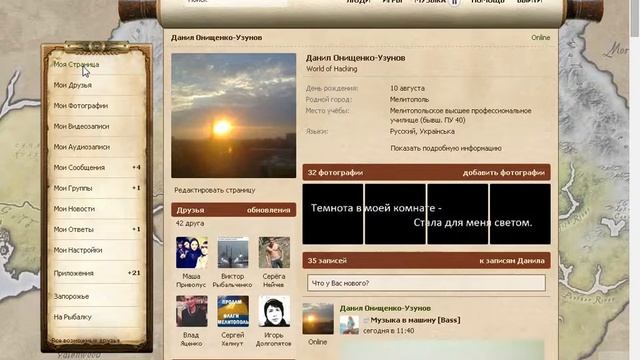Viewport: 640px width, 360px height.
Task: Open photo thumbnail reading 'я светом.'
Action: 520,214
